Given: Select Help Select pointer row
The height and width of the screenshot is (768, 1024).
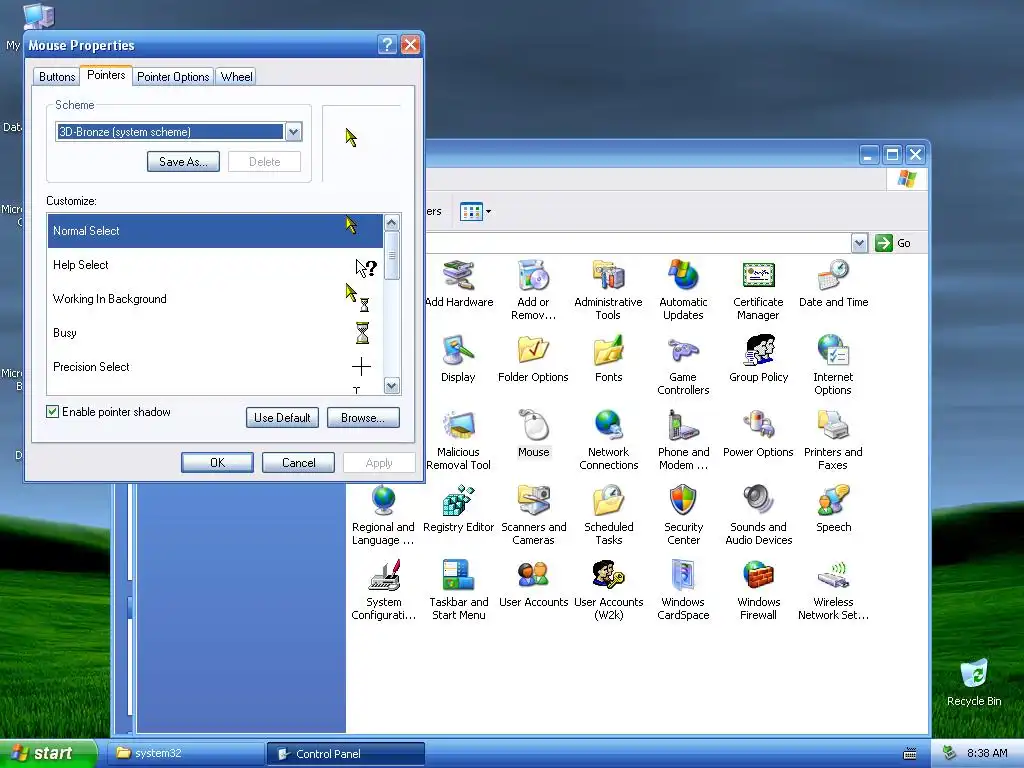Looking at the screenshot, I should (x=215, y=264).
